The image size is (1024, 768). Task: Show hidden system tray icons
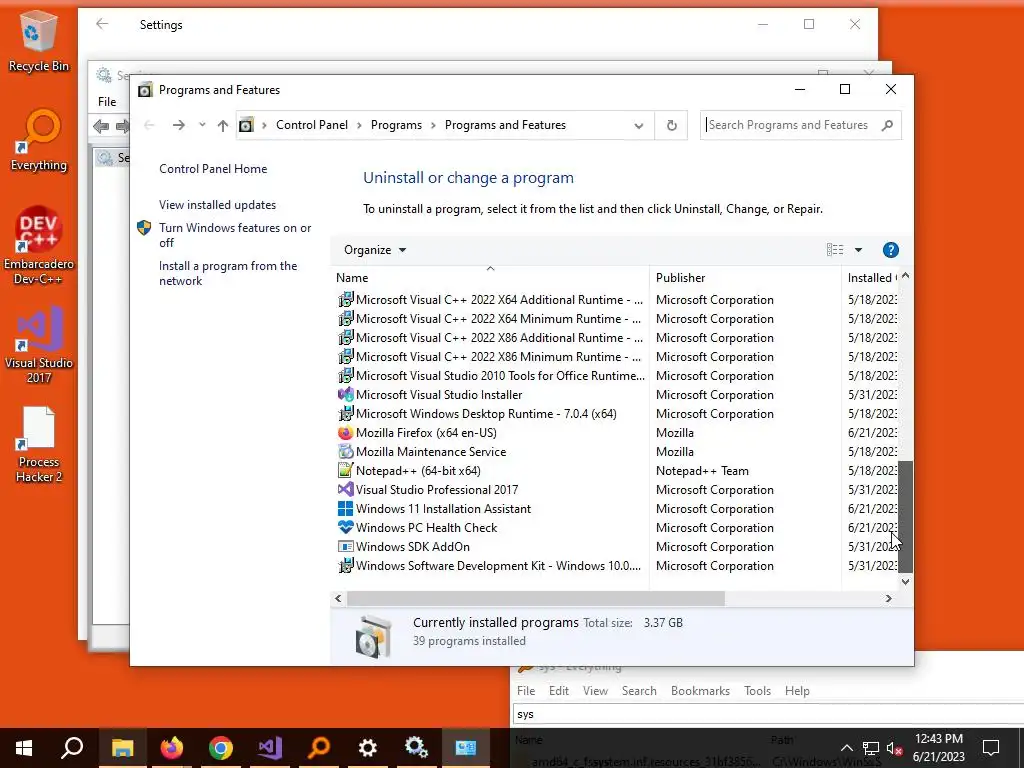click(x=846, y=748)
